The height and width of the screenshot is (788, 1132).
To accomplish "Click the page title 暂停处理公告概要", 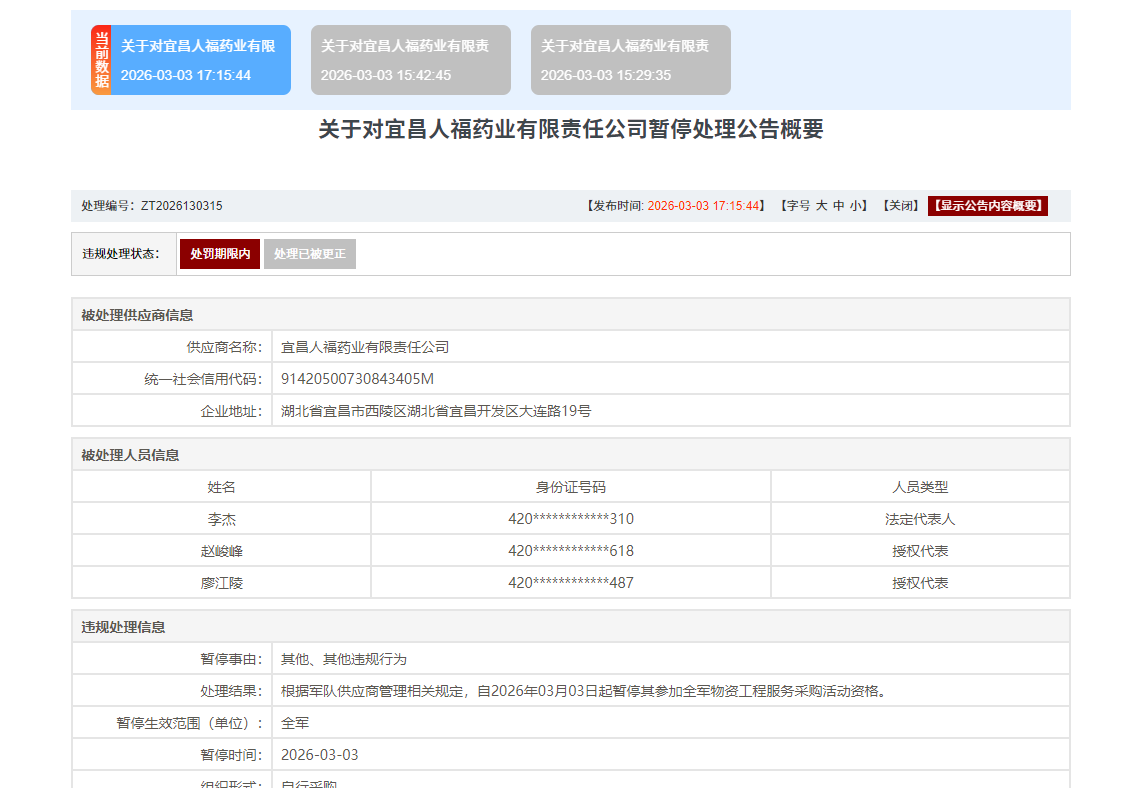I will tap(570, 130).
